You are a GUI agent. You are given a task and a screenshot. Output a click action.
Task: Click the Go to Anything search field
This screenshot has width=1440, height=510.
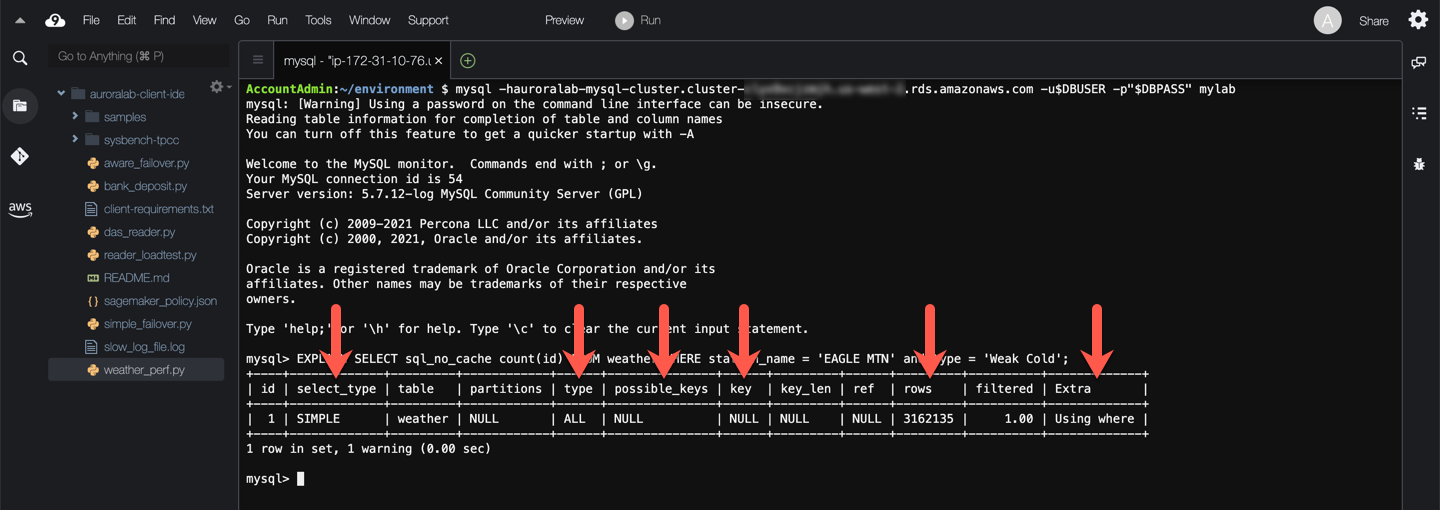[x=138, y=56]
